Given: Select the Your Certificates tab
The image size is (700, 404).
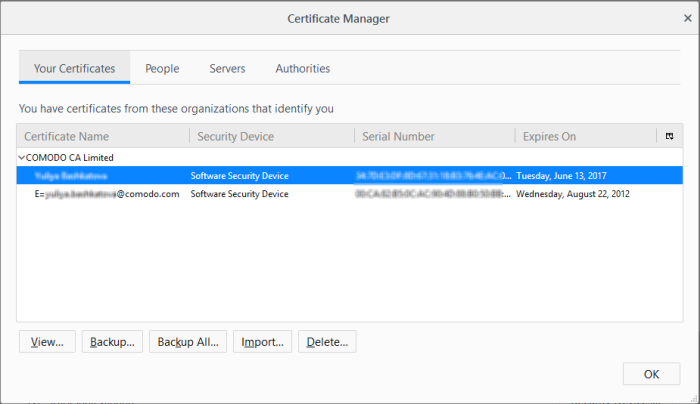Looking at the screenshot, I should (74, 69).
